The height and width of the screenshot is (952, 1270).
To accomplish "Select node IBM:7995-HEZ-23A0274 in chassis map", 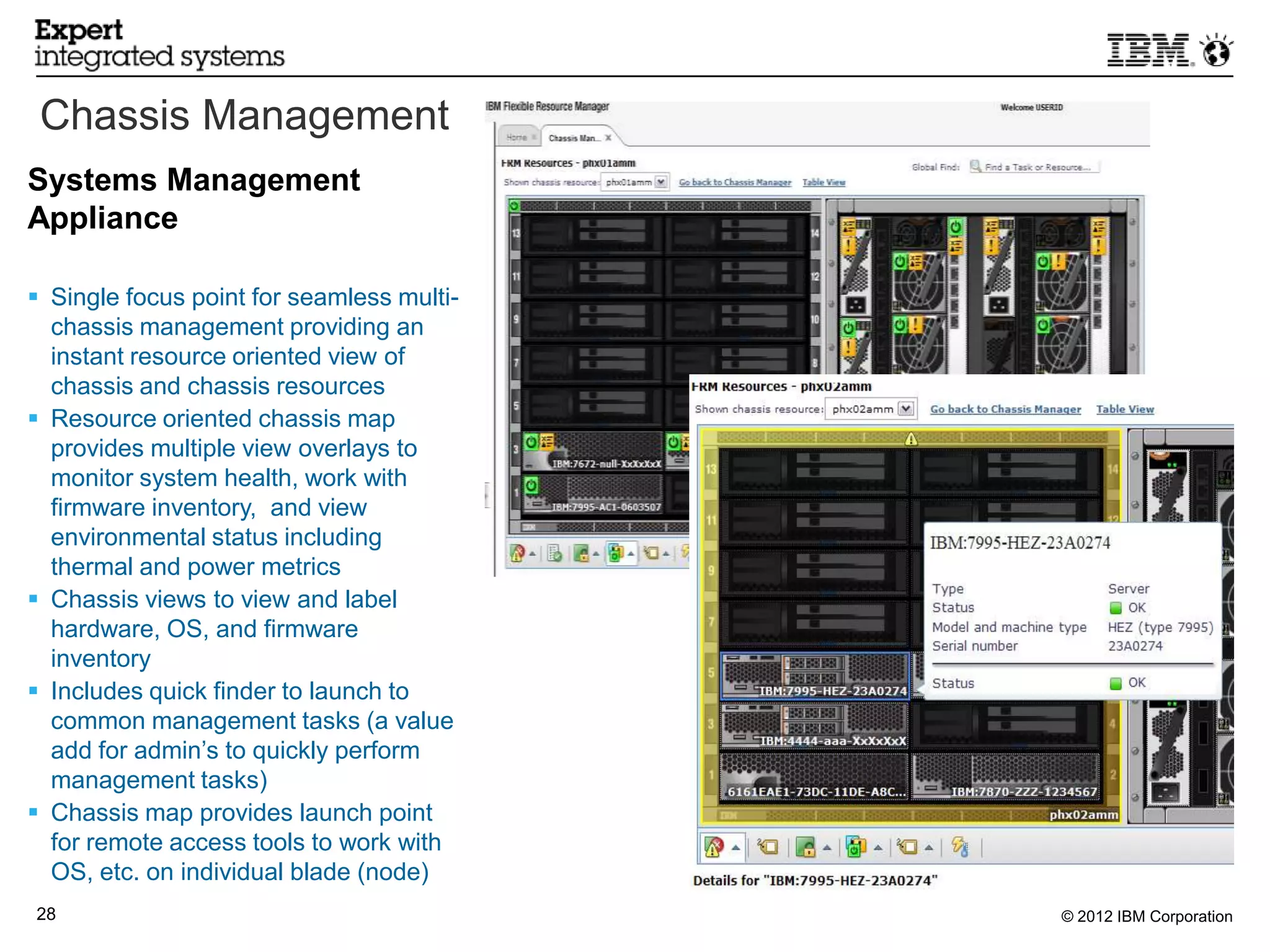I will tap(814, 676).
